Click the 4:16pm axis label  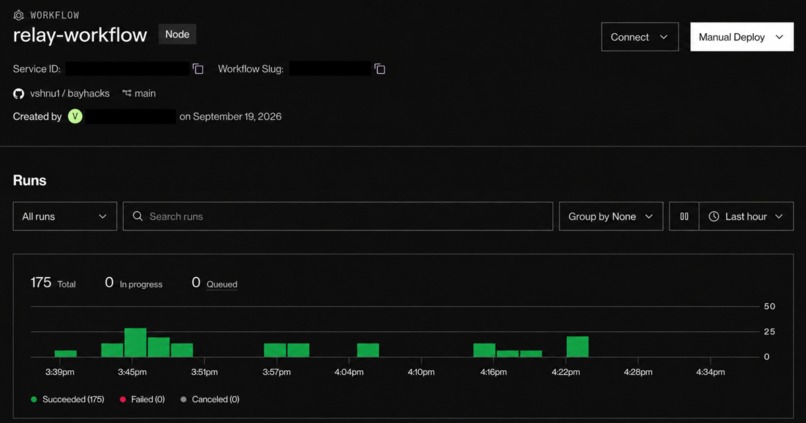[493, 372]
